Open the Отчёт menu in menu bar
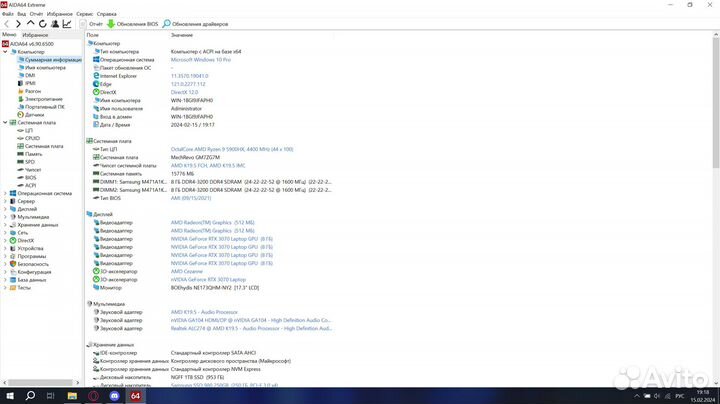 [36, 14]
